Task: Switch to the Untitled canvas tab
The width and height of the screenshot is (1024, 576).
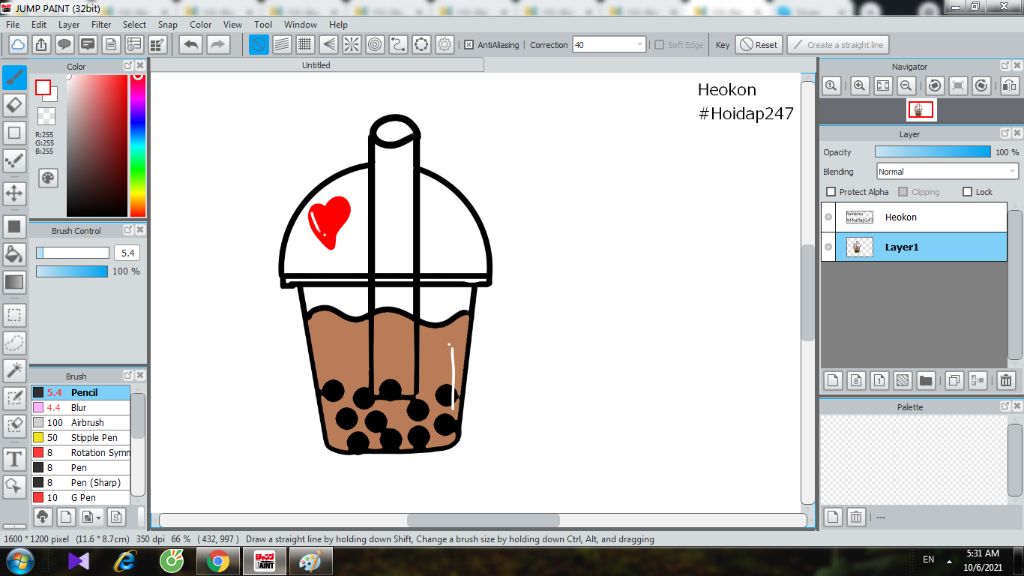Action: 317,65
